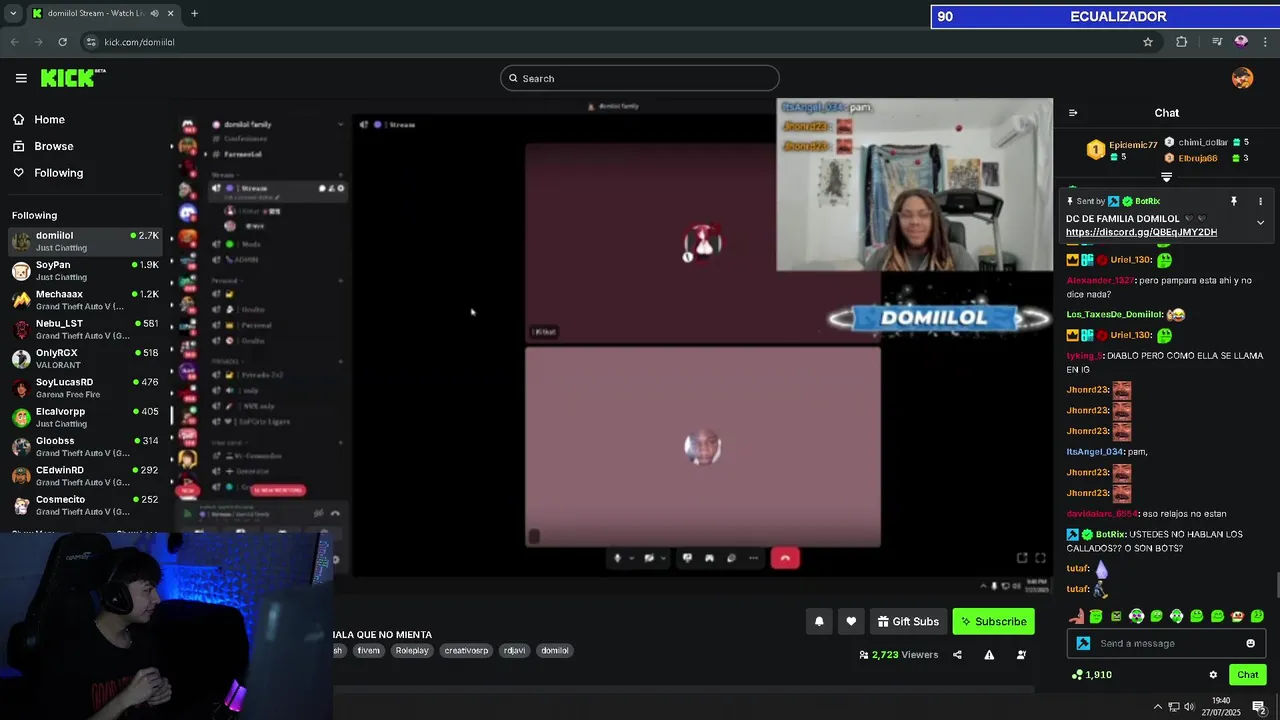Click the green Subscribe button
1280x720 pixels.
coord(993,621)
